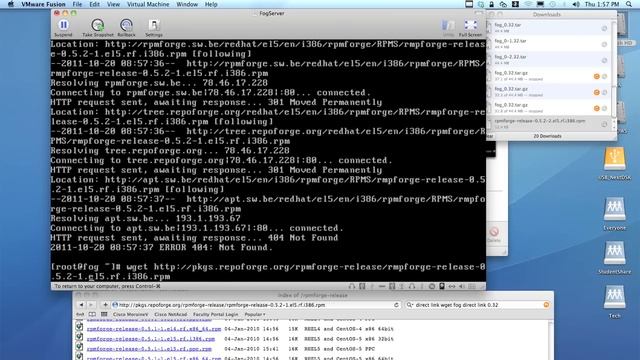This screenshot has width=640, height=360.
Task: Click the orange SnapBack icon in Safari search
Action: pyautogui.click(x=546, y=305)
